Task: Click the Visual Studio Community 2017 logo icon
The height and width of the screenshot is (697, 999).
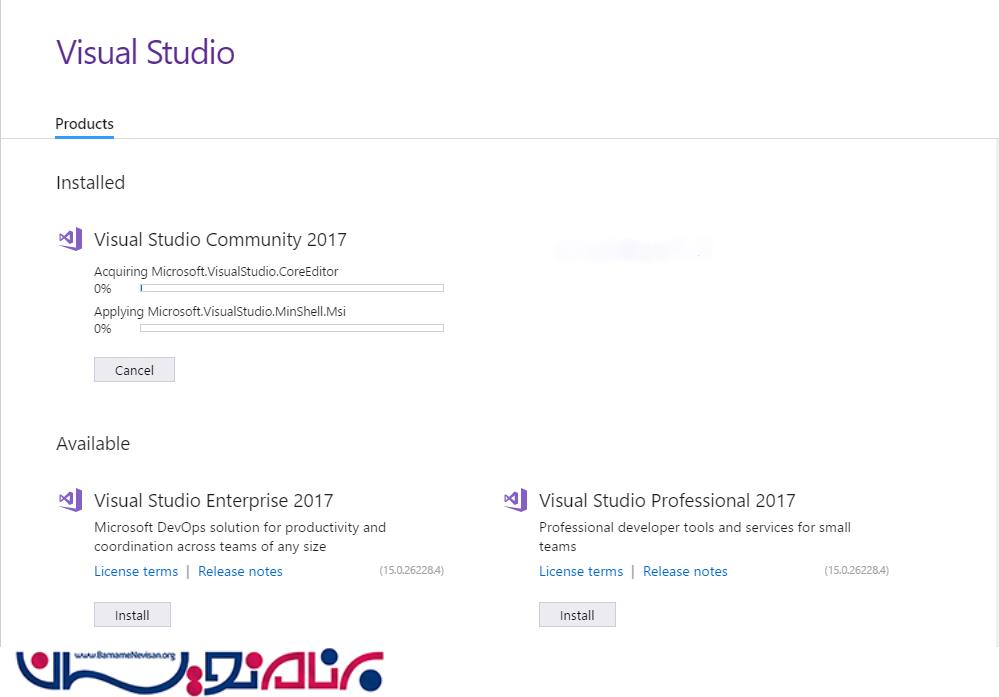Action: (x=70, y=239)
